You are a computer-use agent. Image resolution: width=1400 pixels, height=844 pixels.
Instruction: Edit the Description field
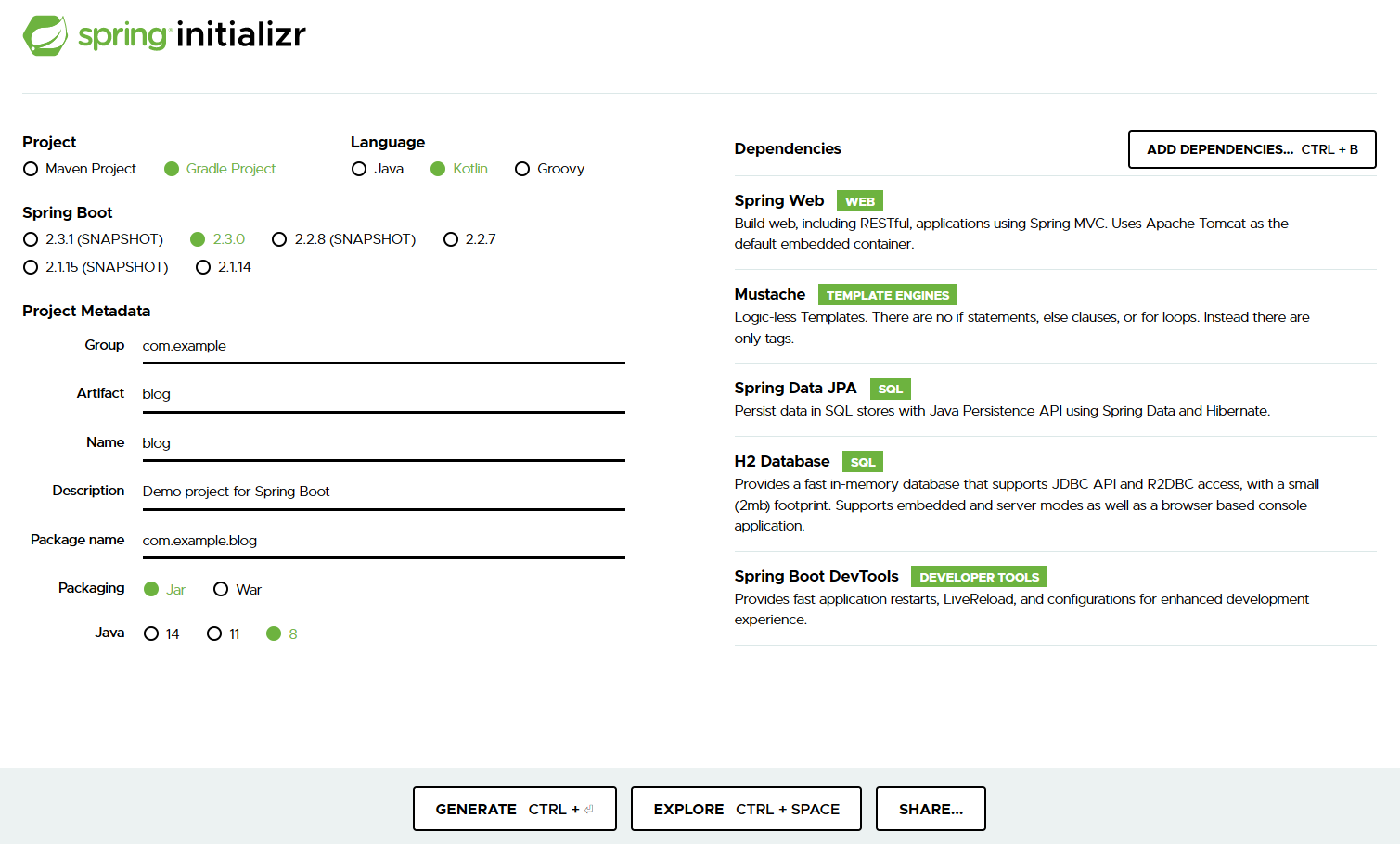click(x=384, y=492)
